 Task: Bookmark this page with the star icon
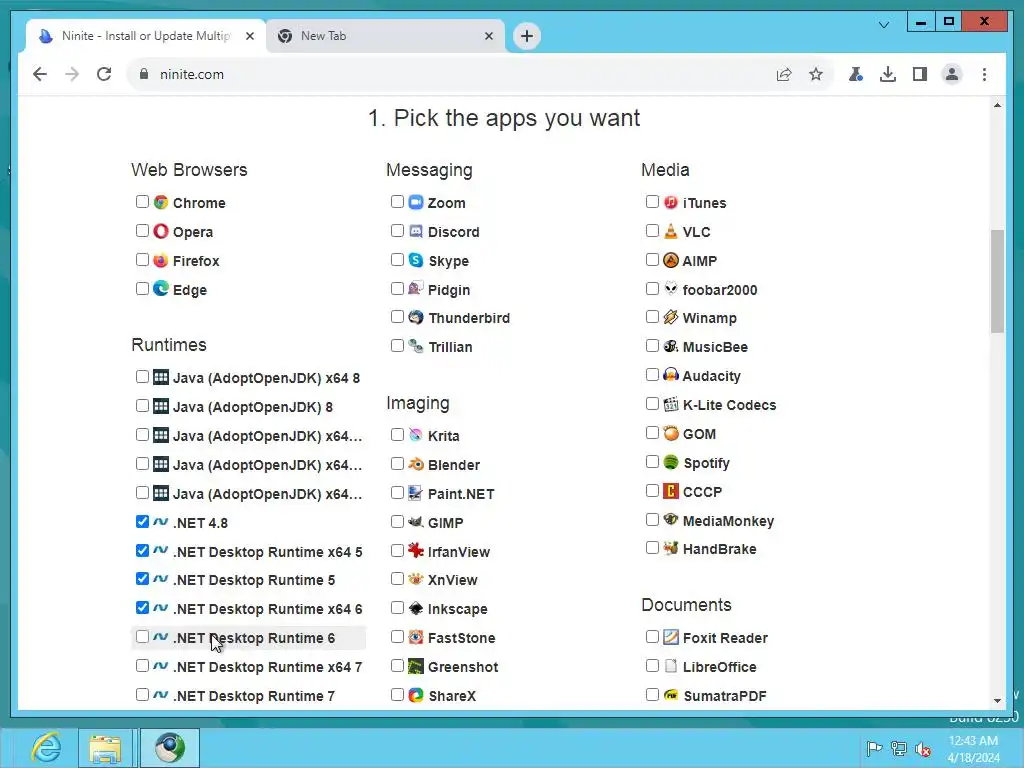click(816, 74)
